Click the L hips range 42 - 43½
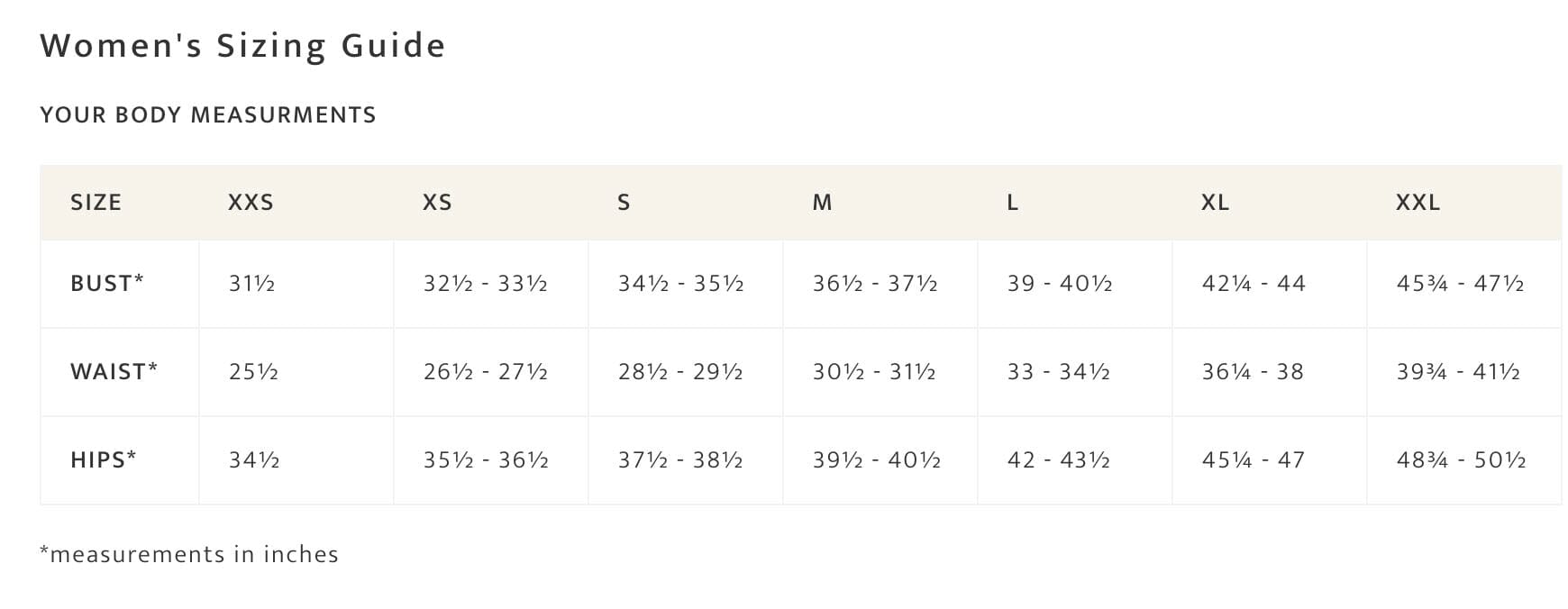The width and height of the screenshot is (1568, 609). (1059, 460)
